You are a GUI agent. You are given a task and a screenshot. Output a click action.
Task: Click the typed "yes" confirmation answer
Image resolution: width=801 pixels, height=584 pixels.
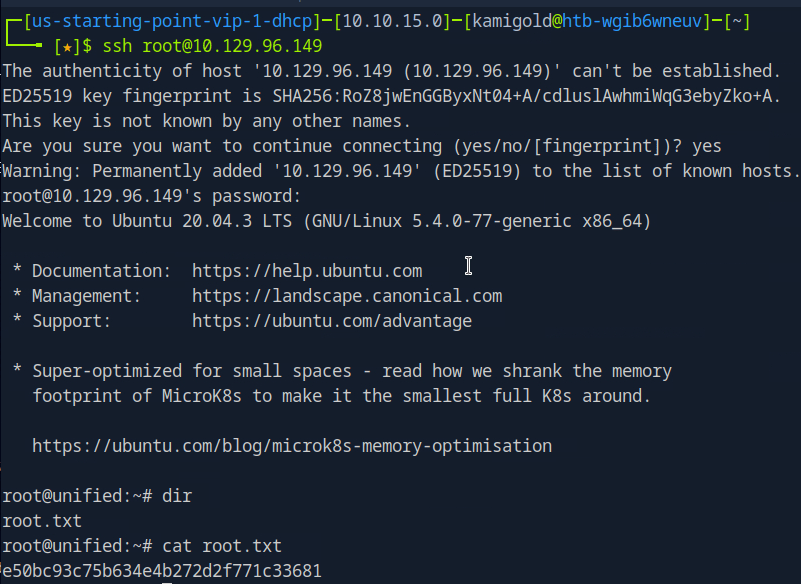click(706, 146)
